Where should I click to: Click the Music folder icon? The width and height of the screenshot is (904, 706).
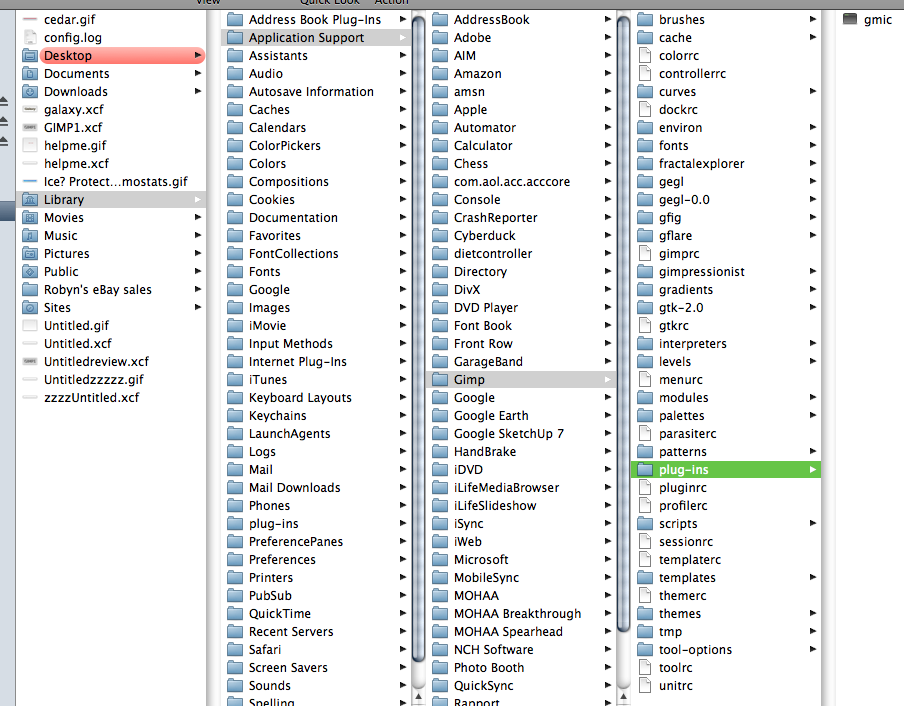30,236
